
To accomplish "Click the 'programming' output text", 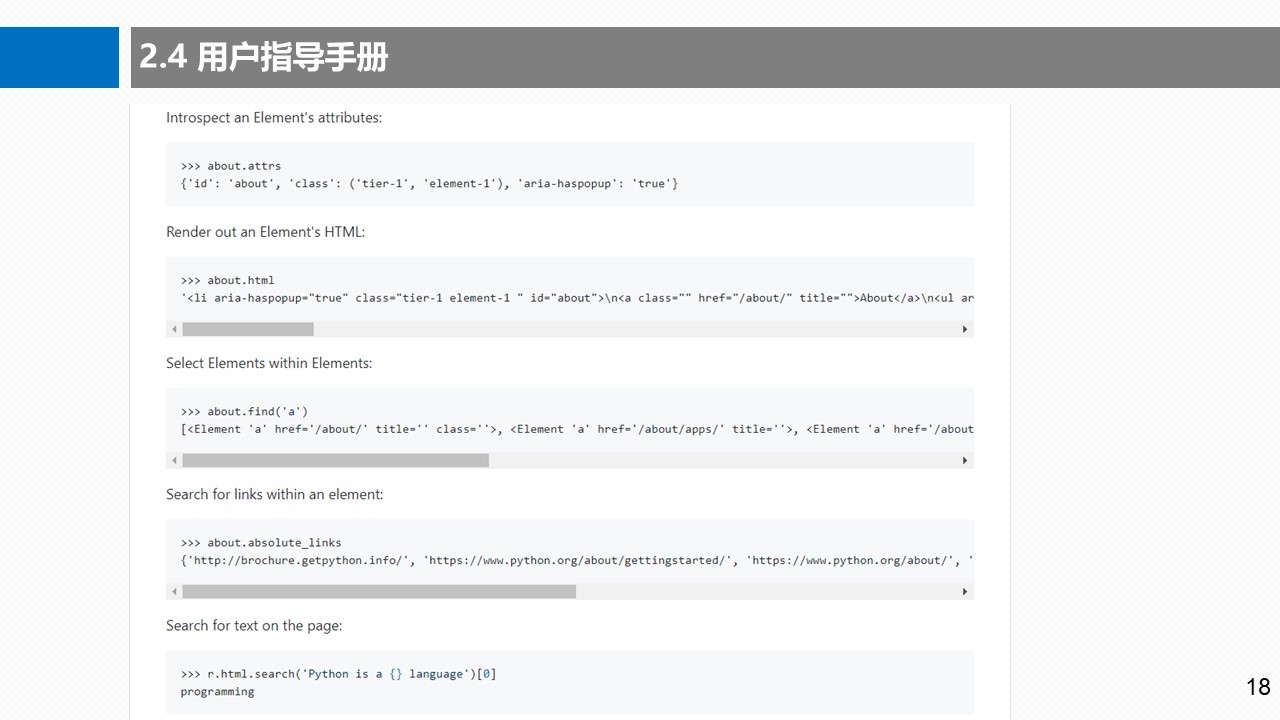I will coord(217,692).
